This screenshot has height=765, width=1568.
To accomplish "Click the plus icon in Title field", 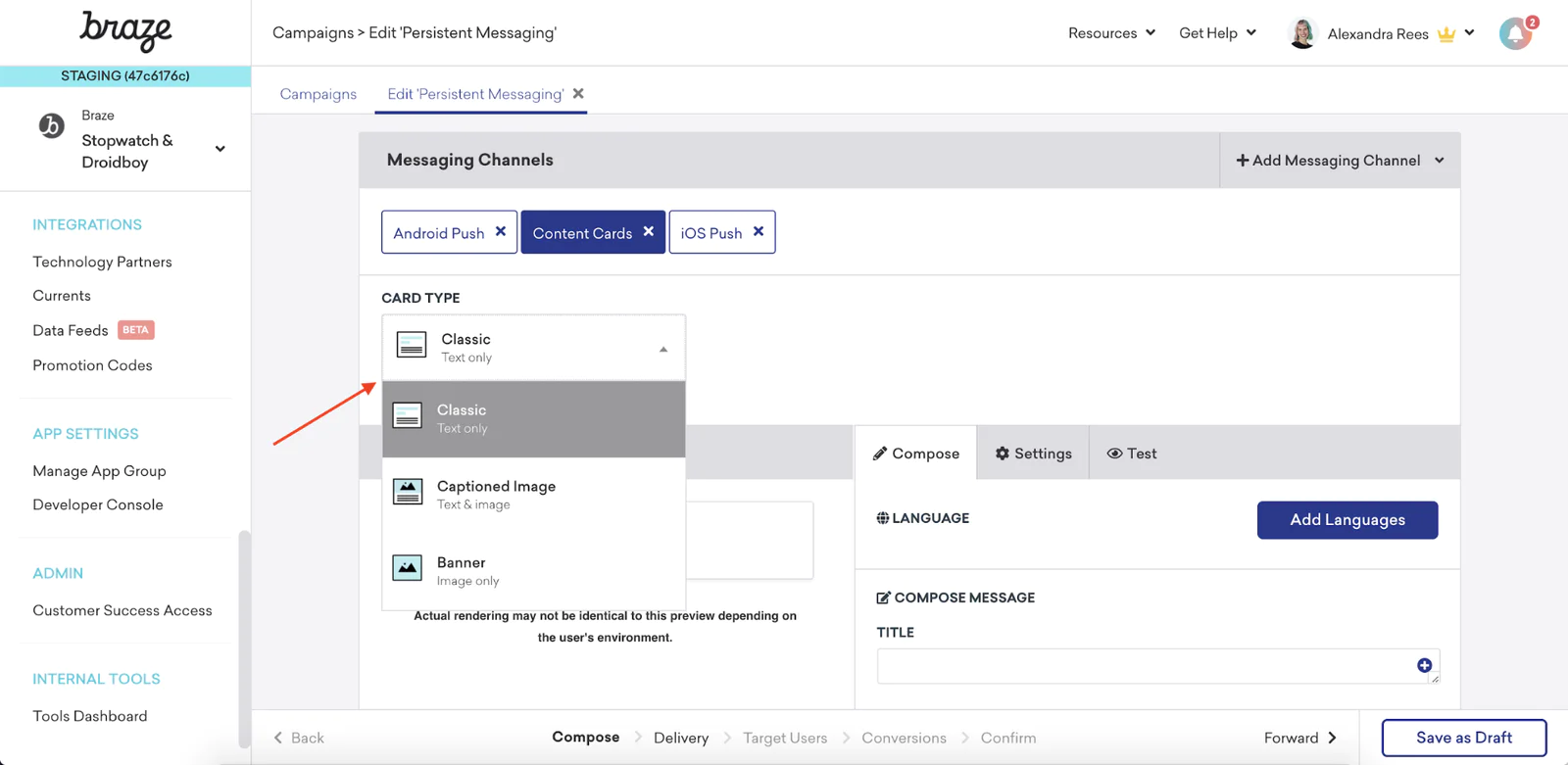I will pyautogui.click(x=1424, y=666).
